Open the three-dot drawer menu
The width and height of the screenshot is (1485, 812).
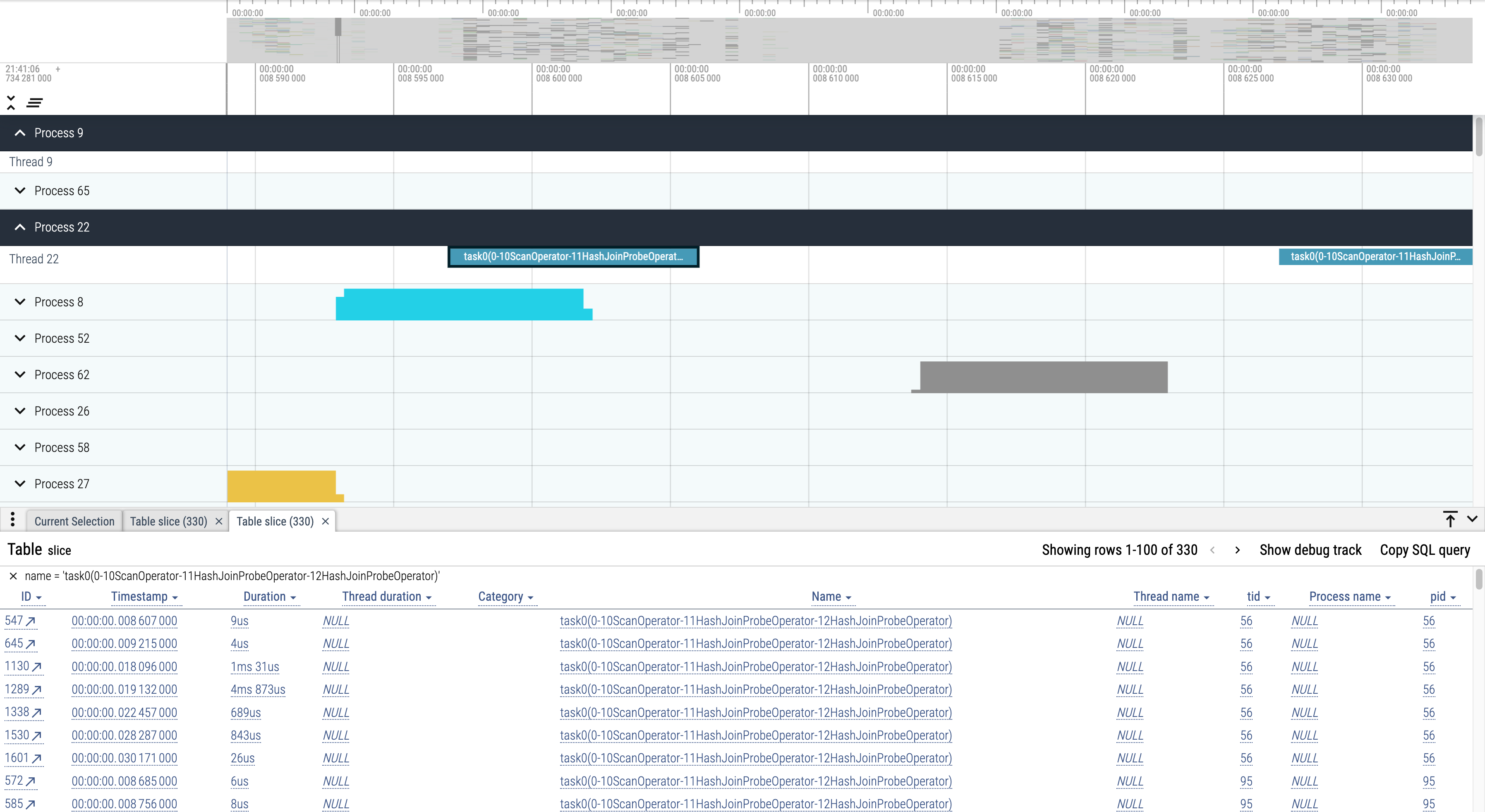coord(13,520)
